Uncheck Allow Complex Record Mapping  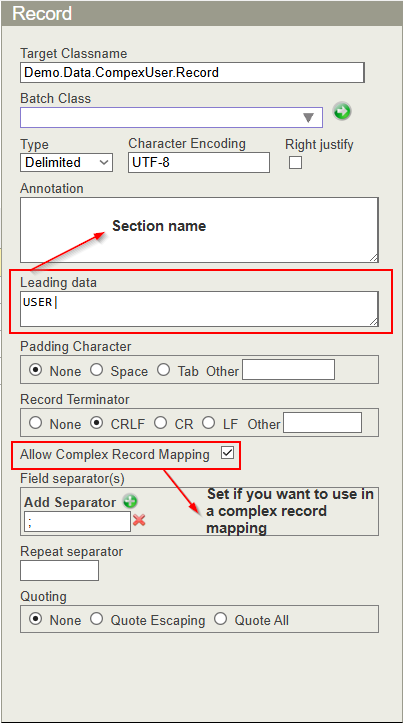(x=227, y=453)
